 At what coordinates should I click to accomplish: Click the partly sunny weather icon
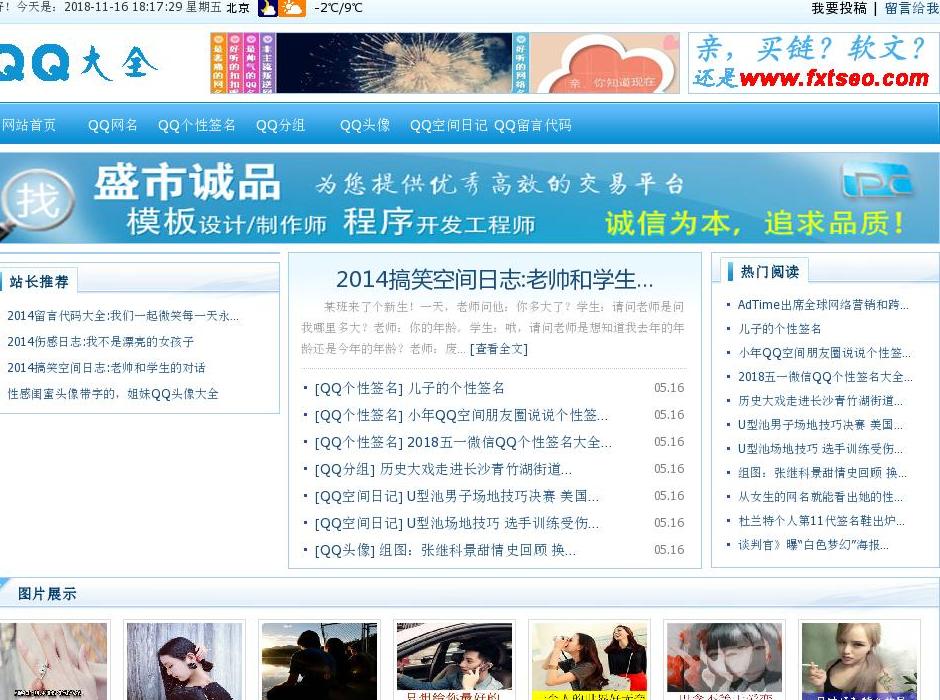tap(292, 8)
